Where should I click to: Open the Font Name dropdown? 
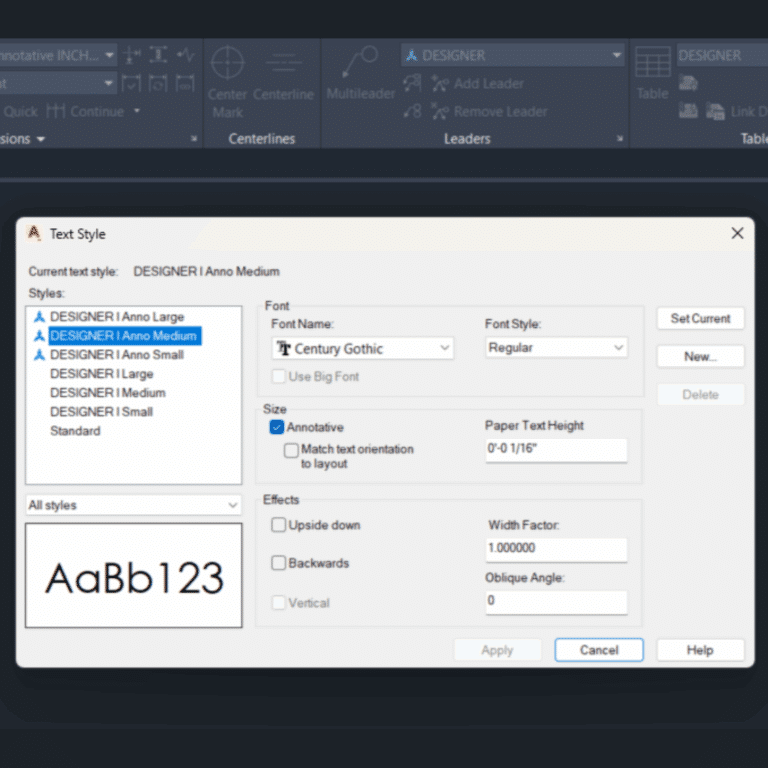tap(363, 348)
